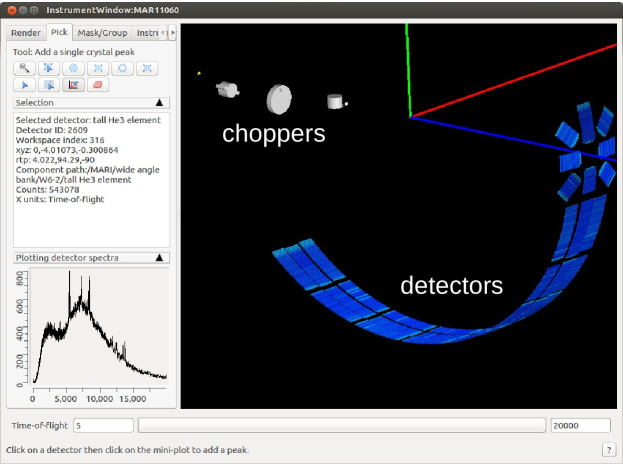Click the question mark help button
Viewport: 623px width, 467px height.
(609, 450)
